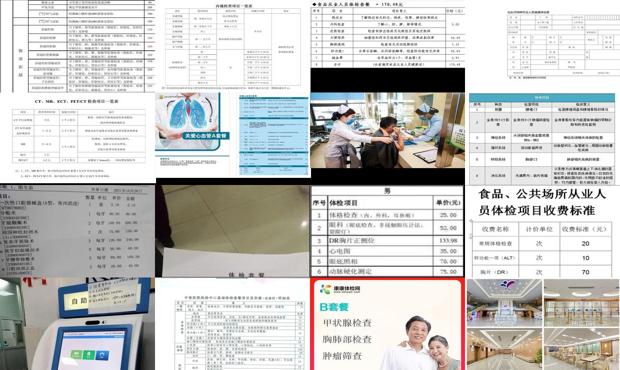Click the 男 header of the price table

387,191
